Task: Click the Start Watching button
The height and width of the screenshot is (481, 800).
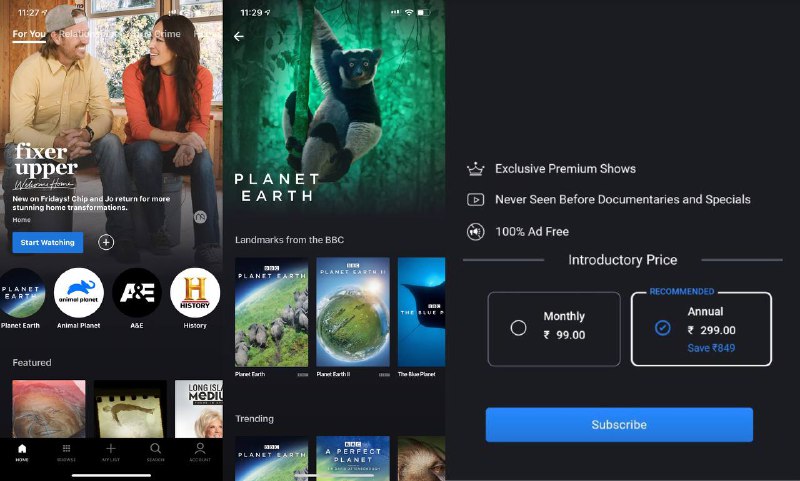Action: pos(47,242)
